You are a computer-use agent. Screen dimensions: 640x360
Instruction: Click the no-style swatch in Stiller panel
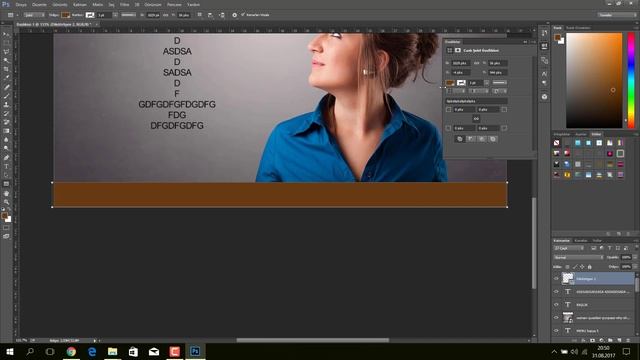tap(557, 143)
